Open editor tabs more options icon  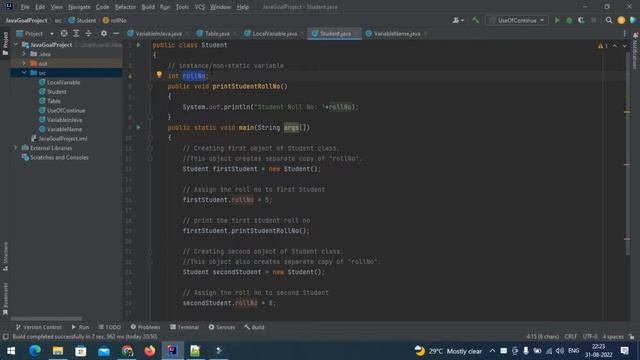pos(624,33)
